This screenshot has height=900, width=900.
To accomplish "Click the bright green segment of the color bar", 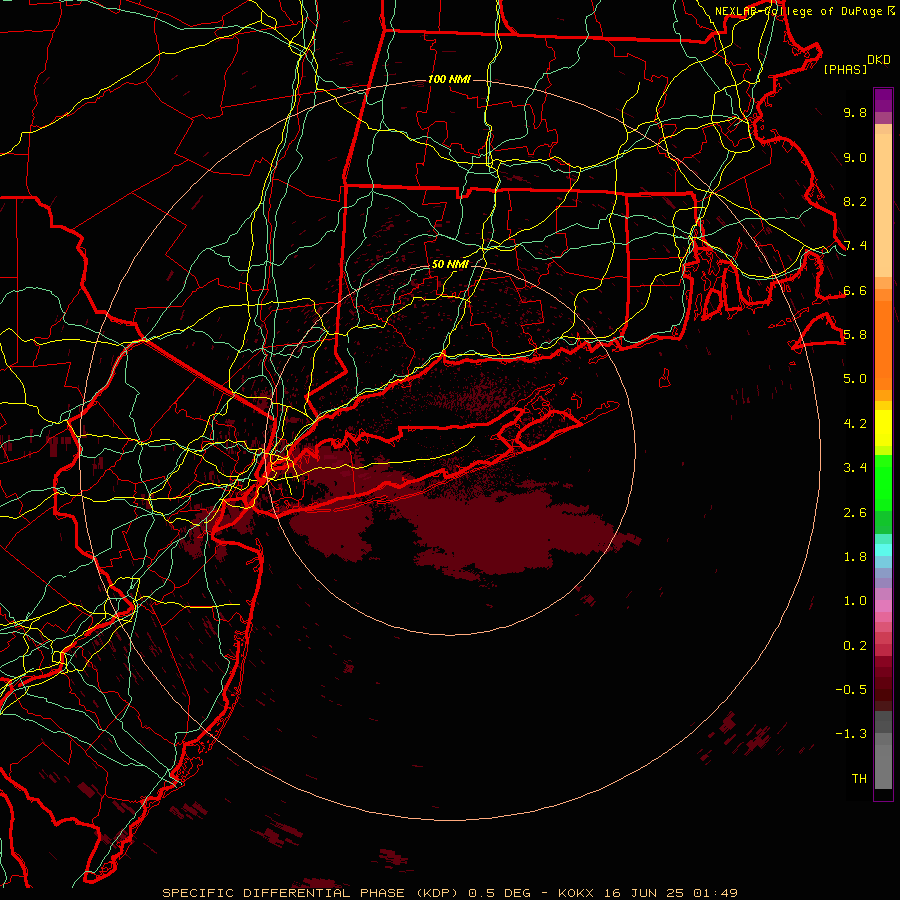I will point(883,483).
